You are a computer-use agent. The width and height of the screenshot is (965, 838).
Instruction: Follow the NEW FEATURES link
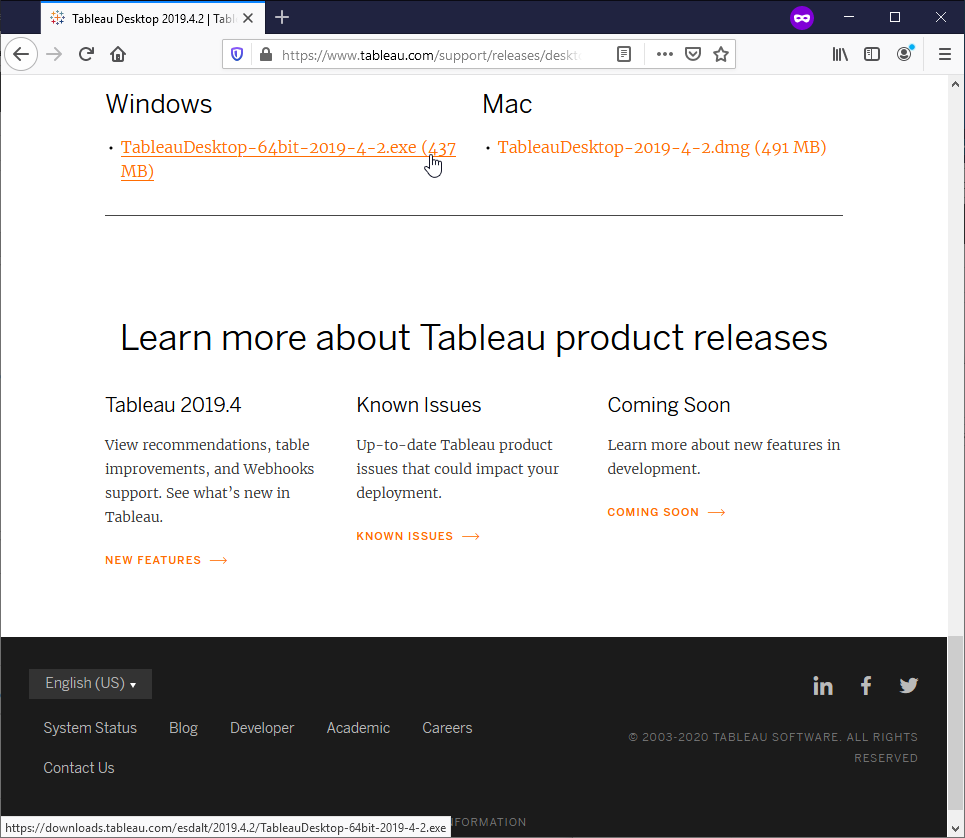pyautogui.click(x=166, y=561)
